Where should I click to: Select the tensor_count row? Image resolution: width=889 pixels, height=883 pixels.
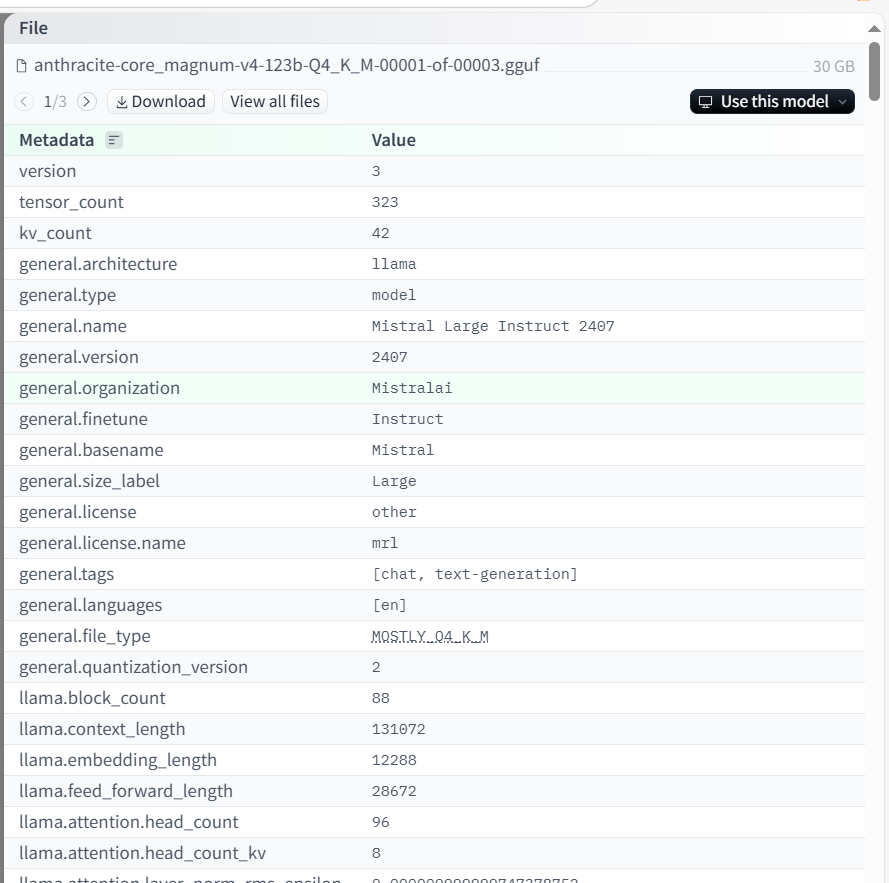tap(434, 202)
